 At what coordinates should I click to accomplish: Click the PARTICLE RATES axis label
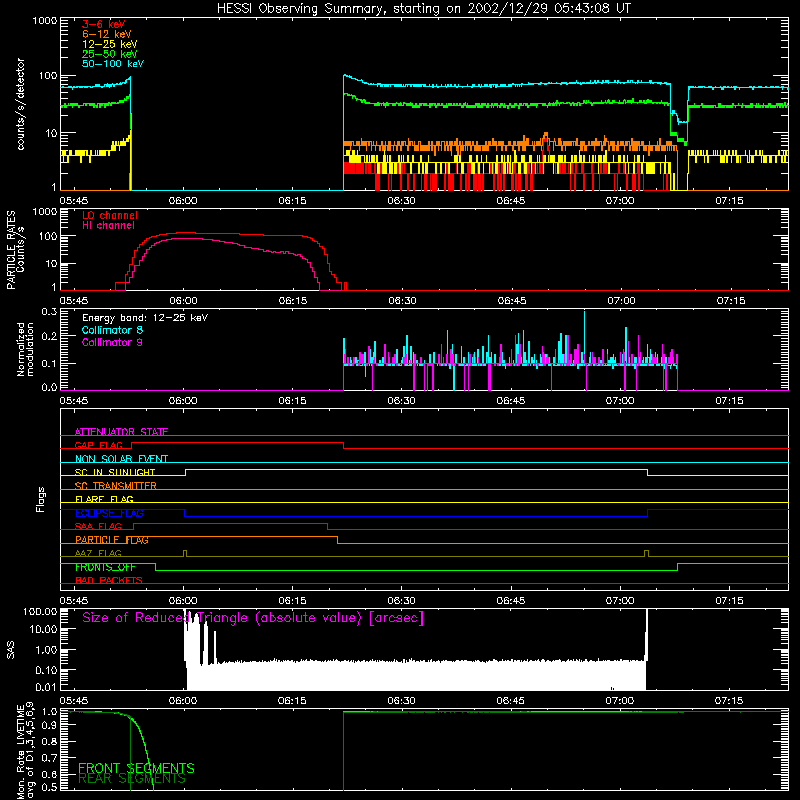point(15,250)
